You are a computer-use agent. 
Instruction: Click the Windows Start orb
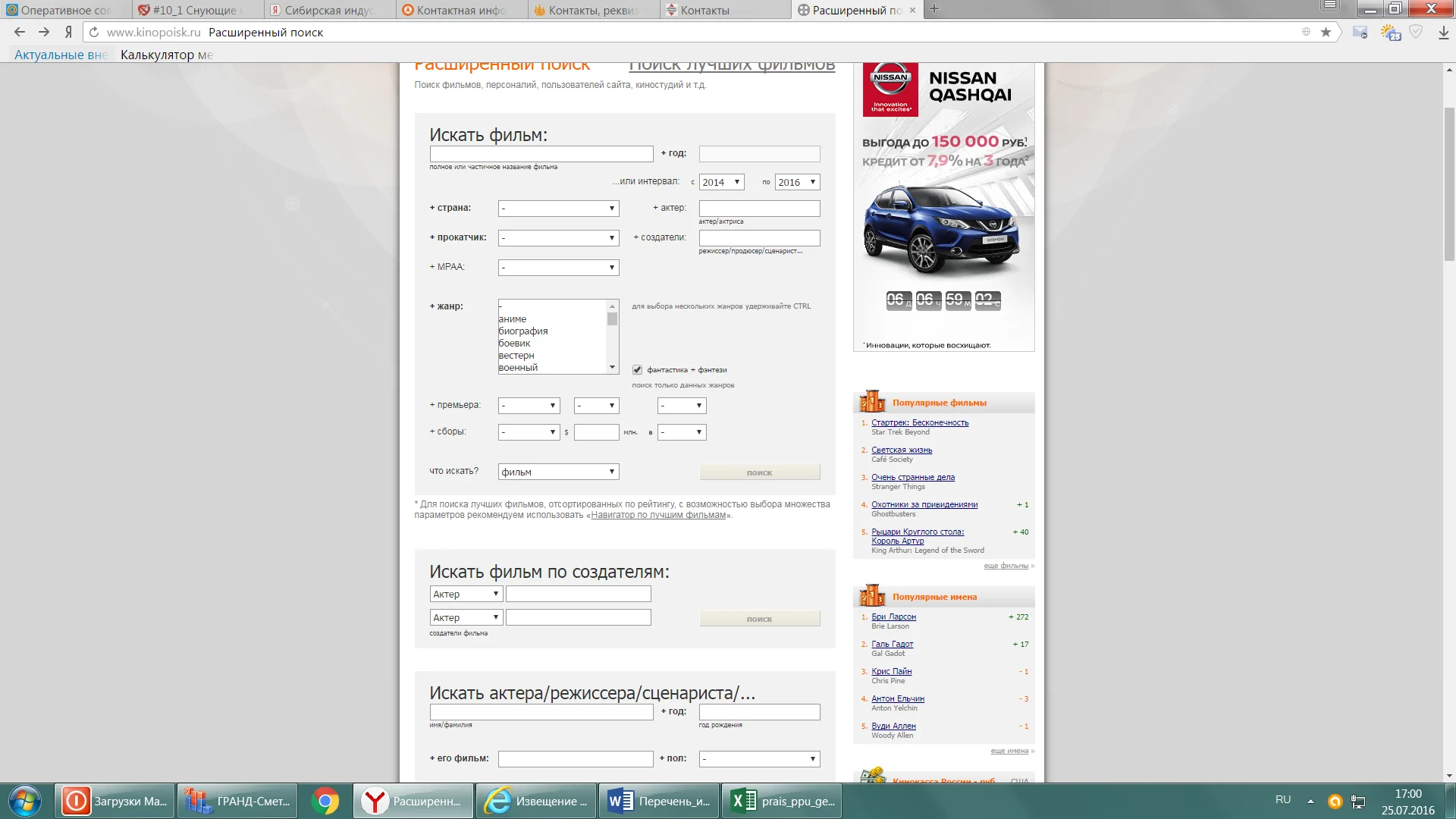[x=24, y=801]
